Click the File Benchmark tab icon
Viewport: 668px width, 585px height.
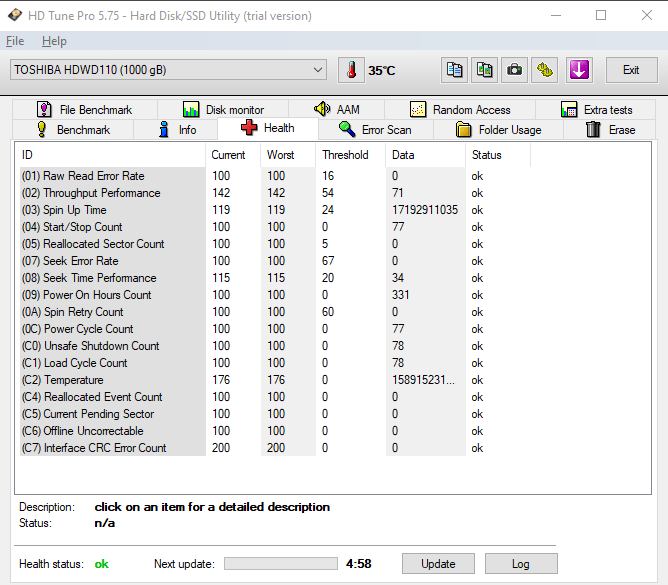[44, 110]
